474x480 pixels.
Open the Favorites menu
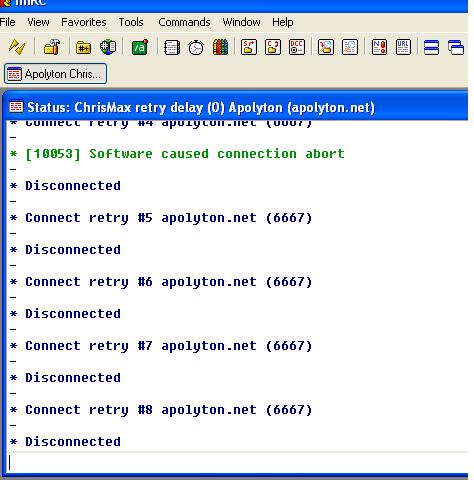(x=84, y=22)
